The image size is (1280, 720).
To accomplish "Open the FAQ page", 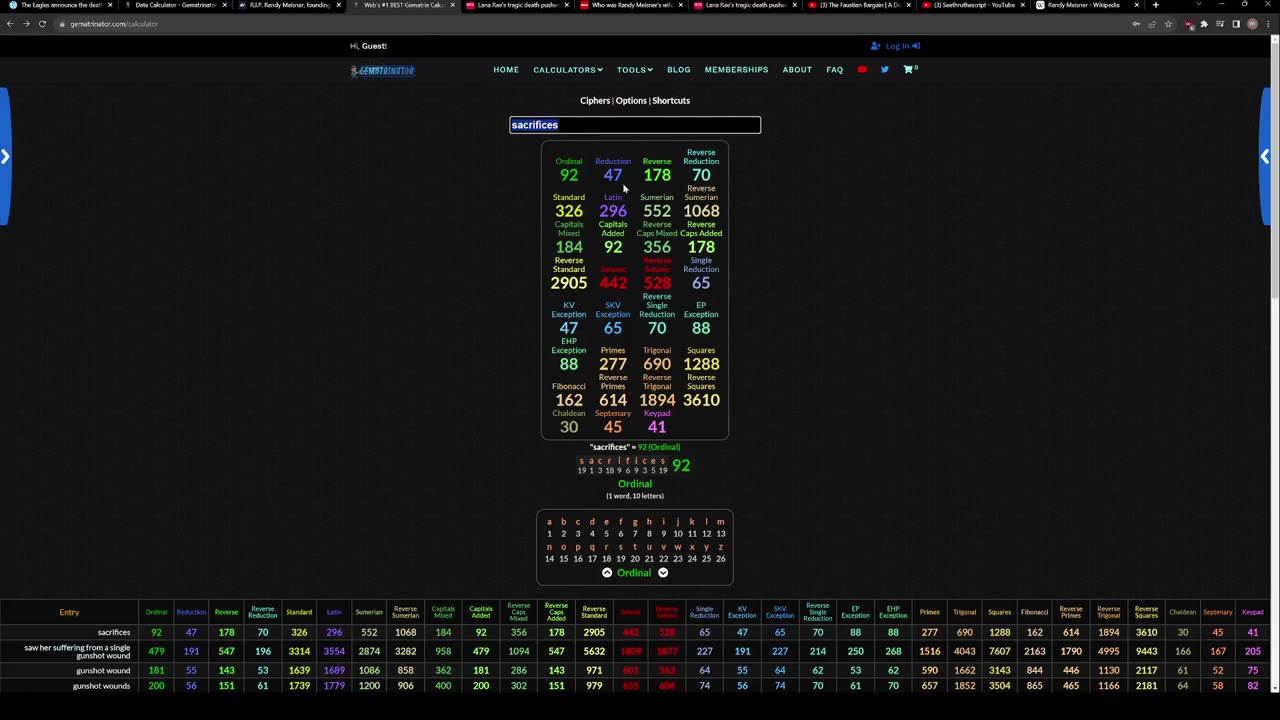I will coord(835,70).
